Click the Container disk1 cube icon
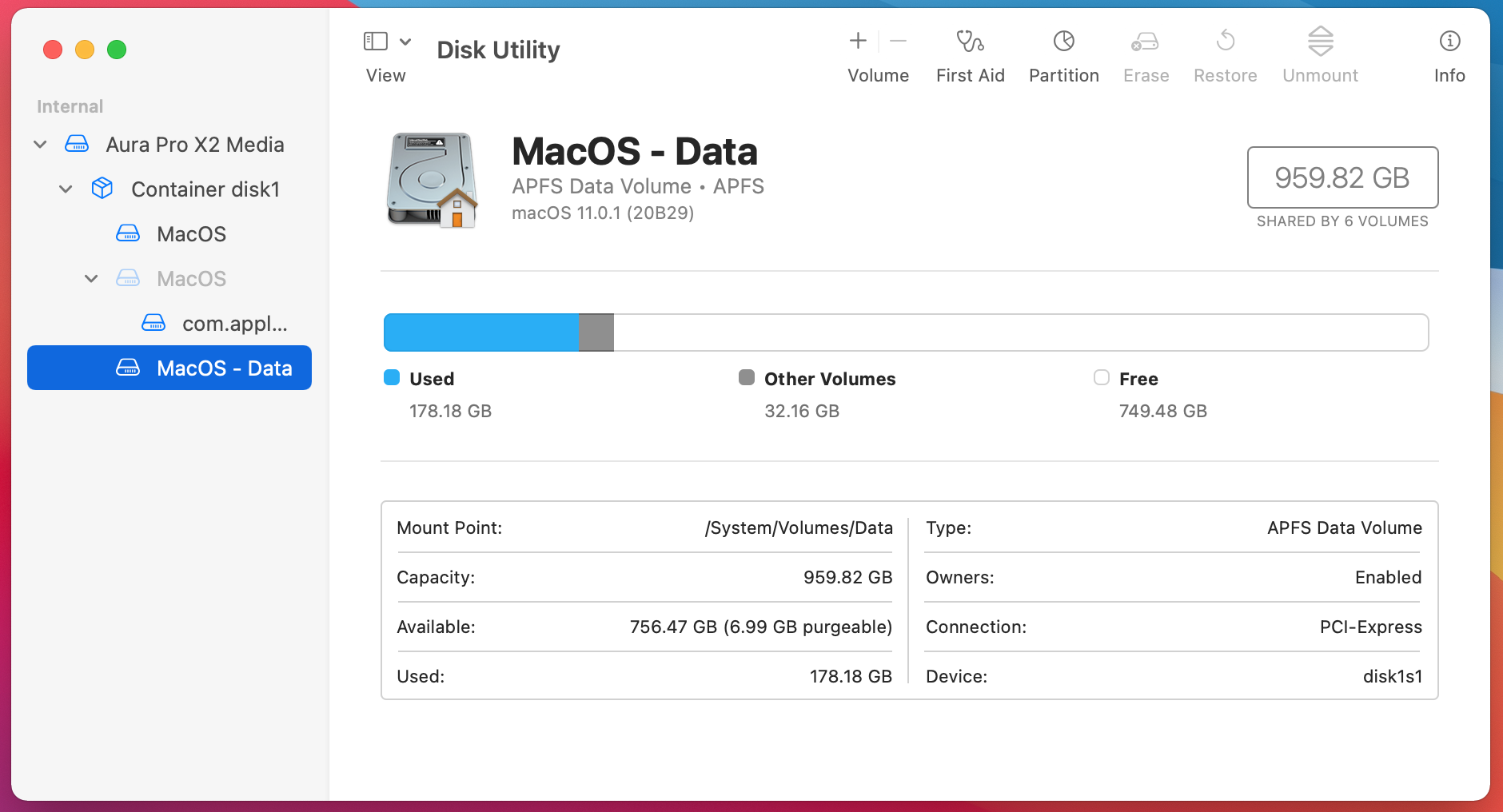This screenshot has width=1503, height=812. [x=102, y=188]
